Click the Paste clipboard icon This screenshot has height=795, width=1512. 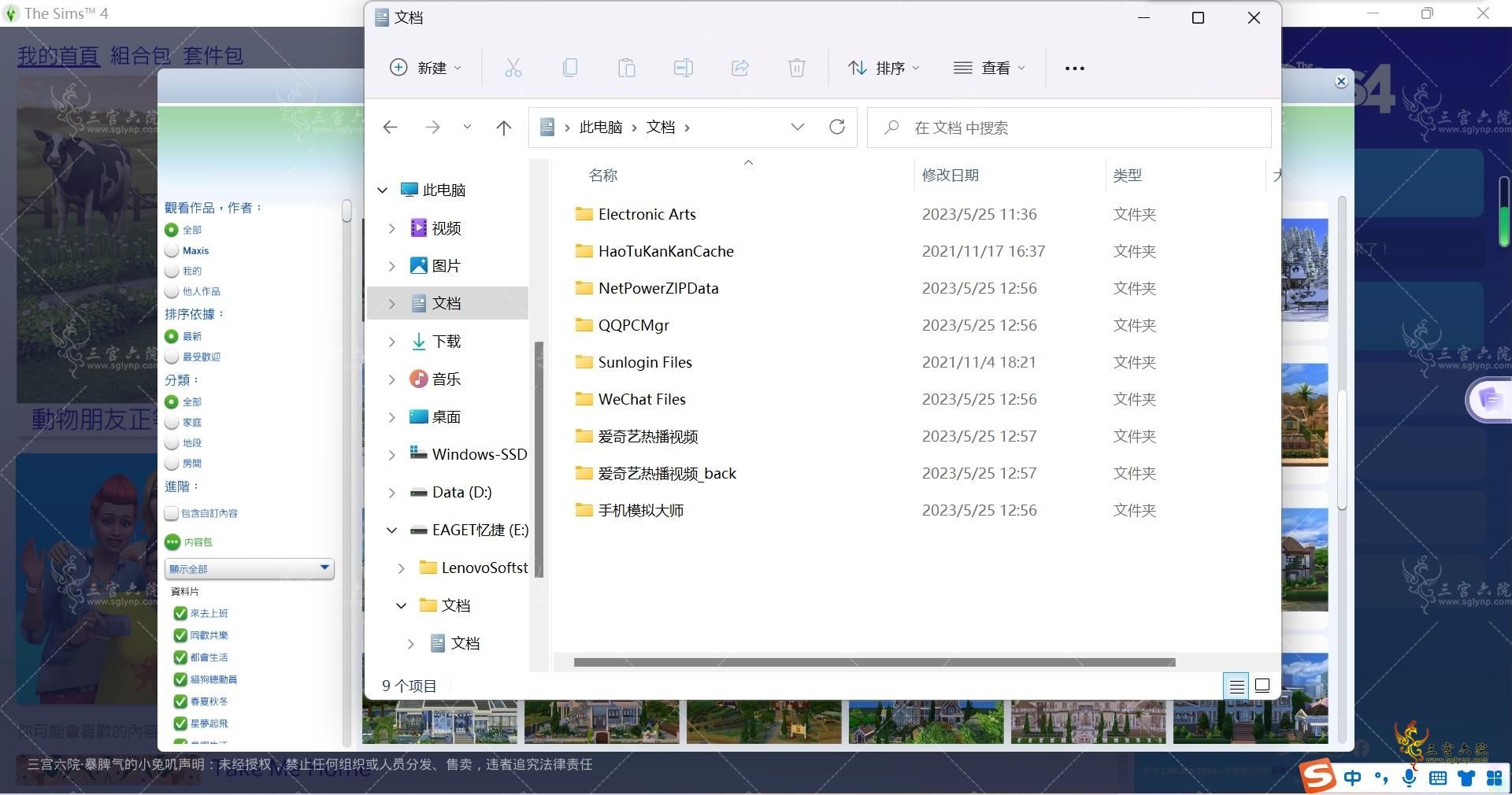pyautogui.click(x=627, y=68)
